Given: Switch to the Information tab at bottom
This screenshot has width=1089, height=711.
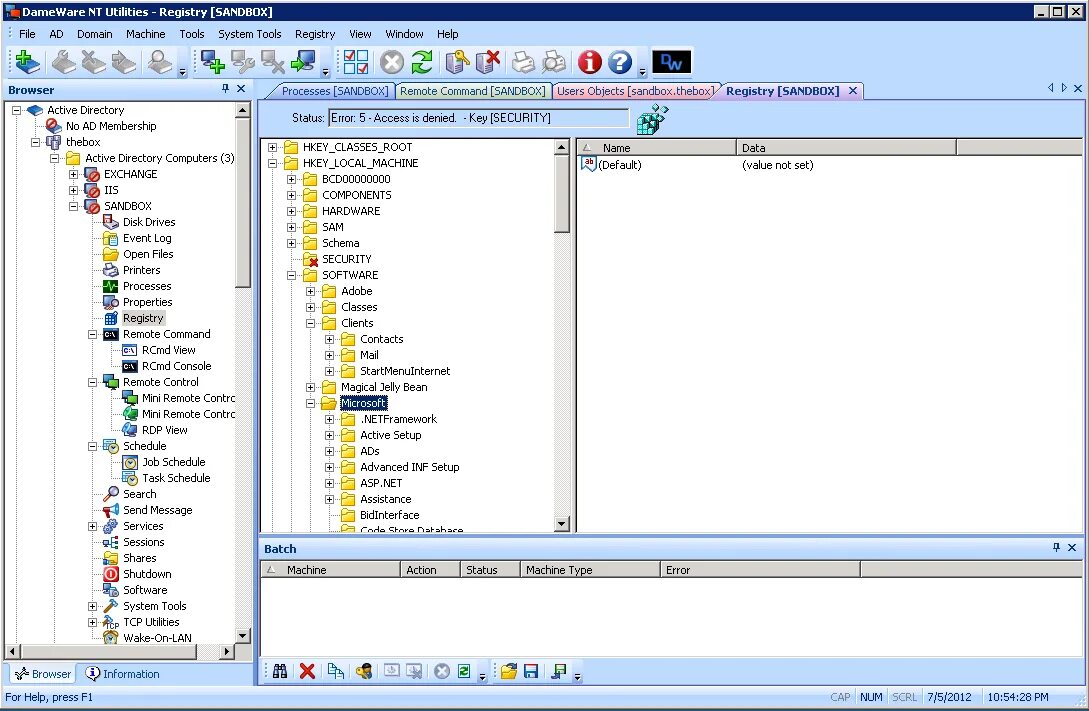Looking at the screenshot, I should point(122,674).
